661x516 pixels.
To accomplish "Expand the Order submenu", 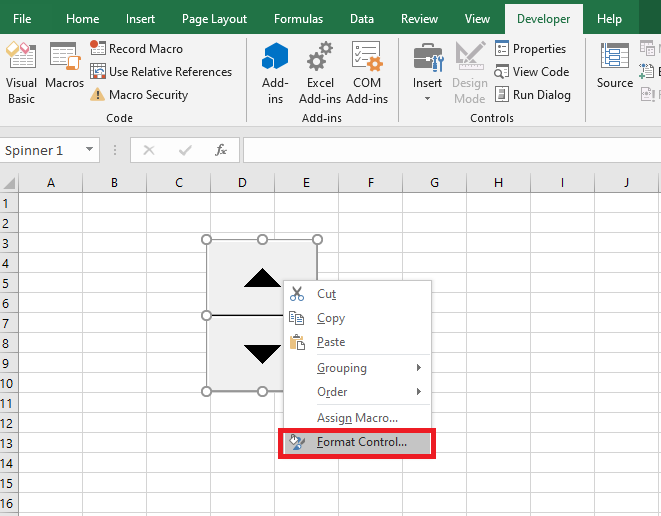I will 356,392.
